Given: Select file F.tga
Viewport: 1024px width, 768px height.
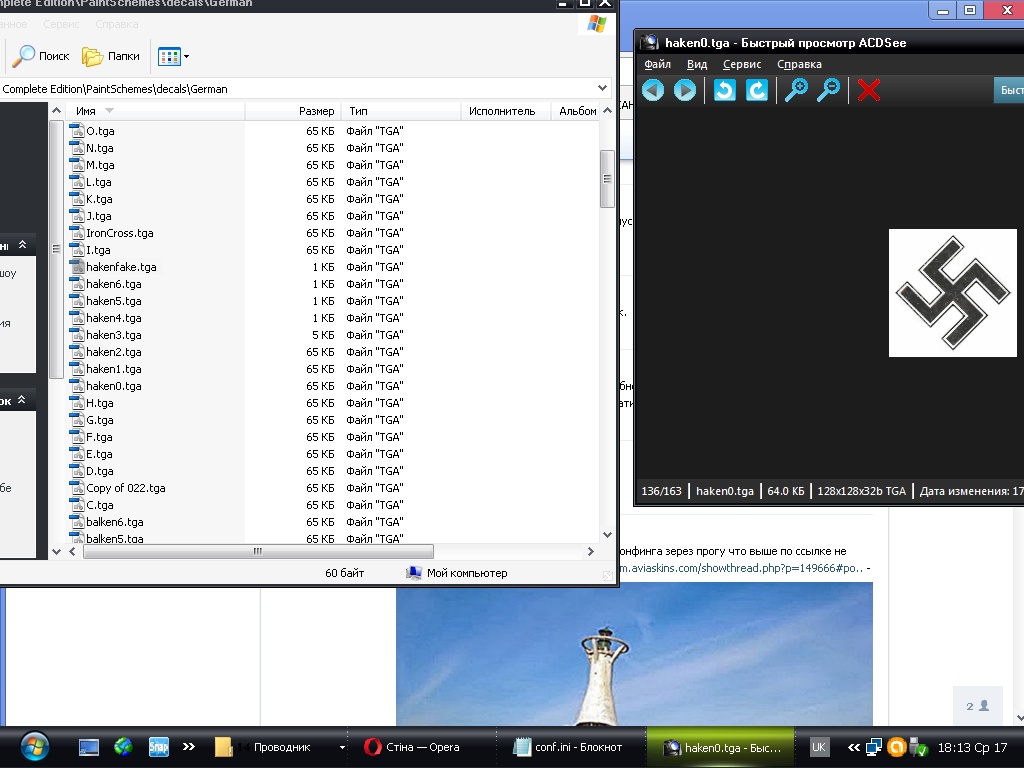Looking at the screenshot, I should click(99, 437).
